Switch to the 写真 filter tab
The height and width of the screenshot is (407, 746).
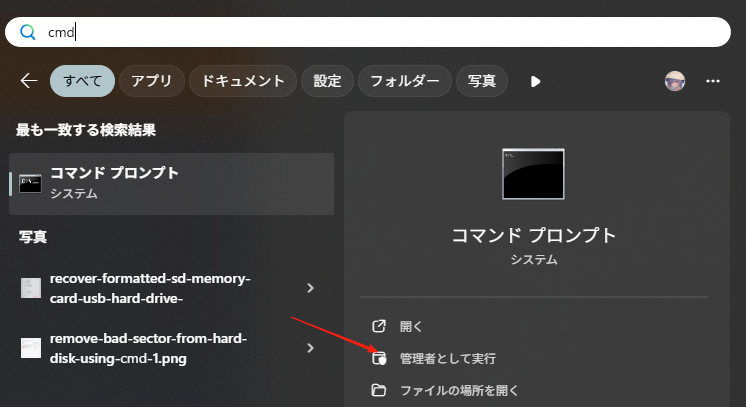coord(481,81)
